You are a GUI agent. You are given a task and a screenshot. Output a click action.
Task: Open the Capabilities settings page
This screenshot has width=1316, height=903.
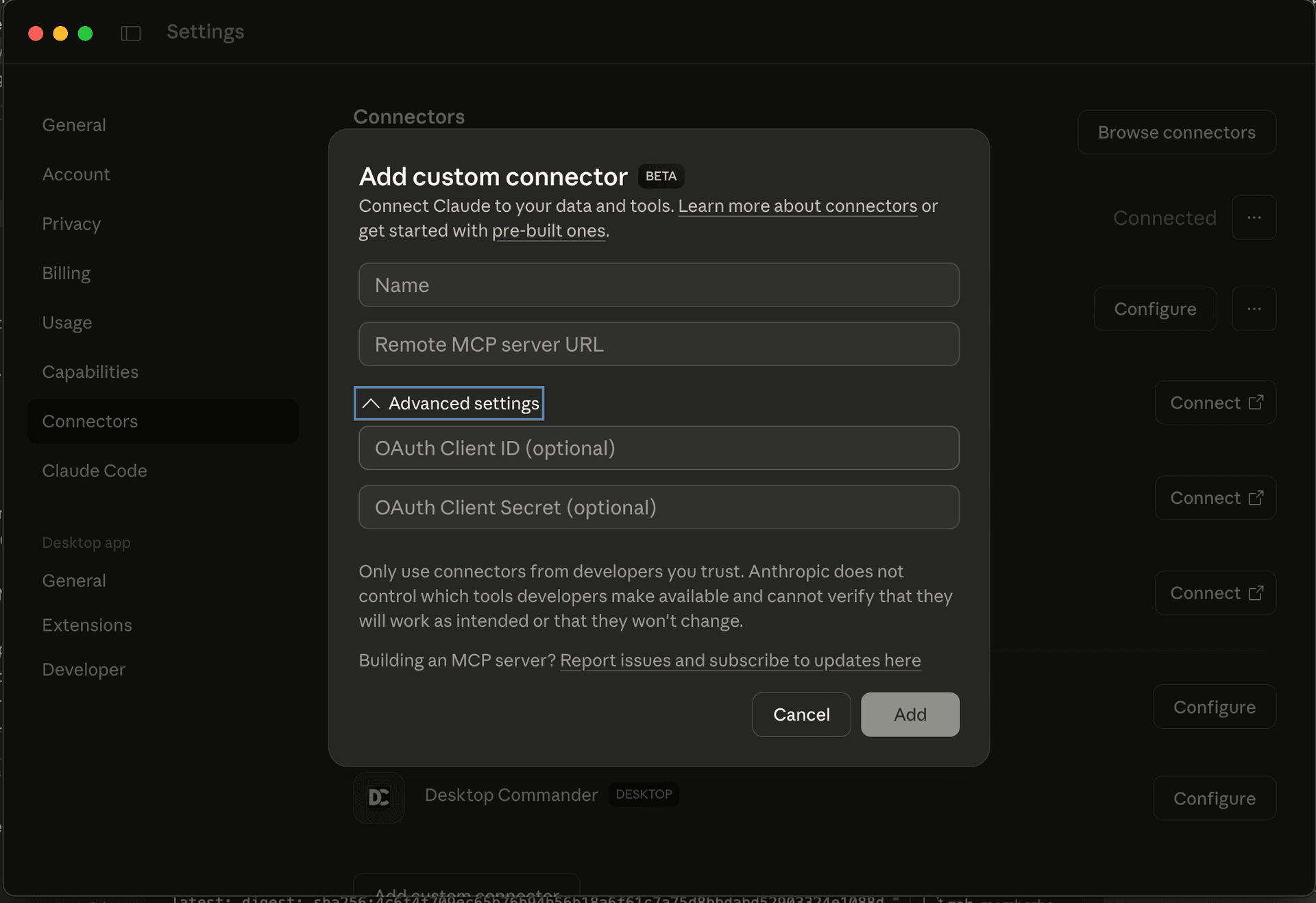pos(90,372)
